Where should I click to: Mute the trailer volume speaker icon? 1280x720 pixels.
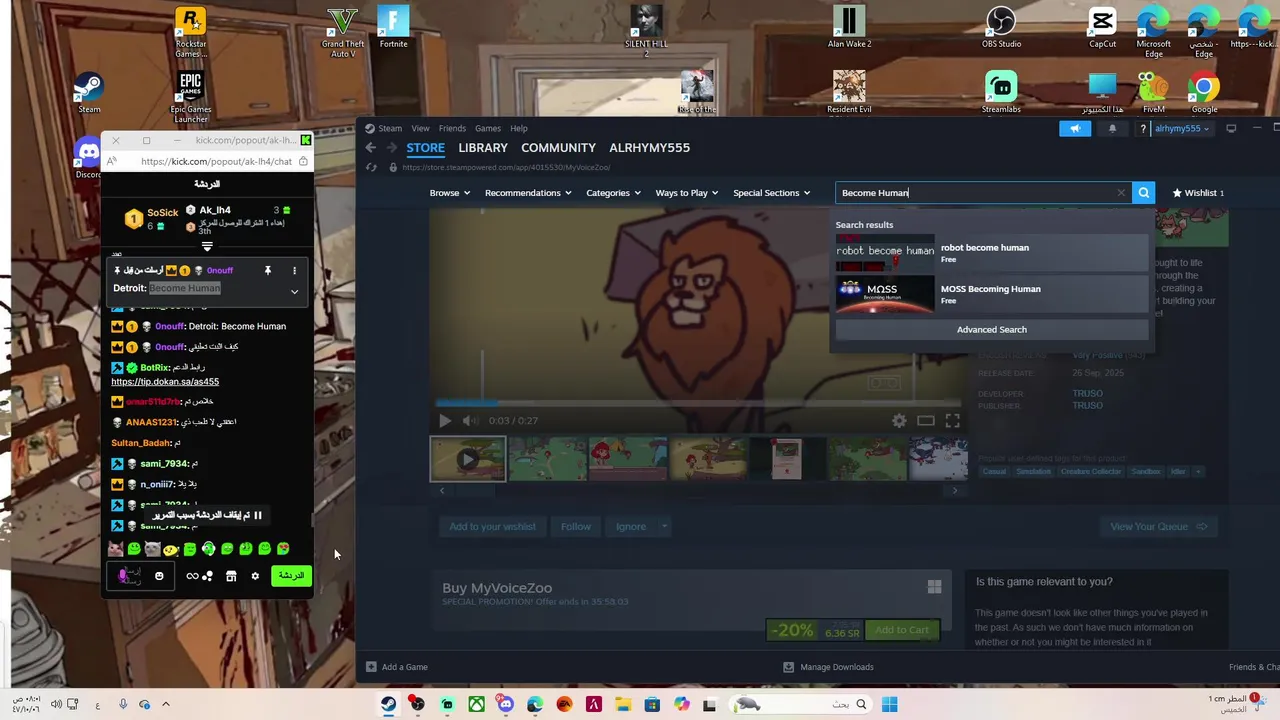(x=470, y=421)
